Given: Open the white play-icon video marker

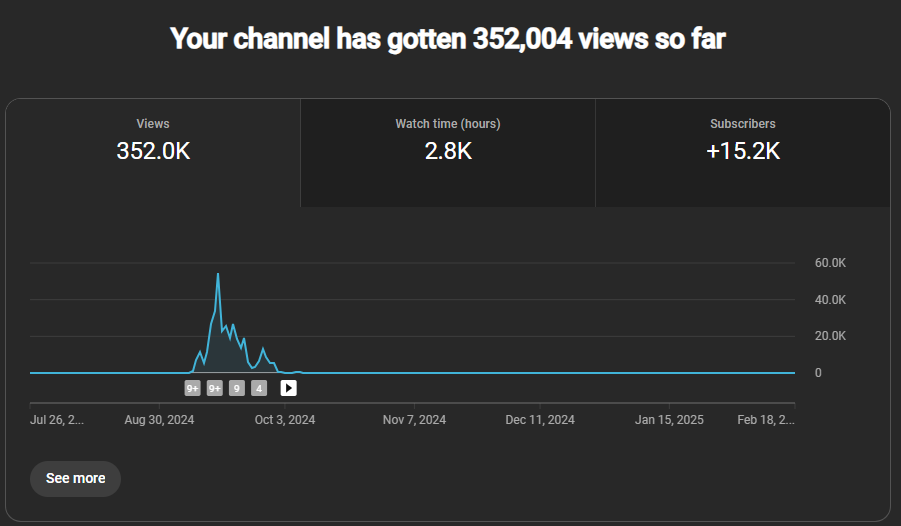Looking at the screenshot, I should click(288, 388).
